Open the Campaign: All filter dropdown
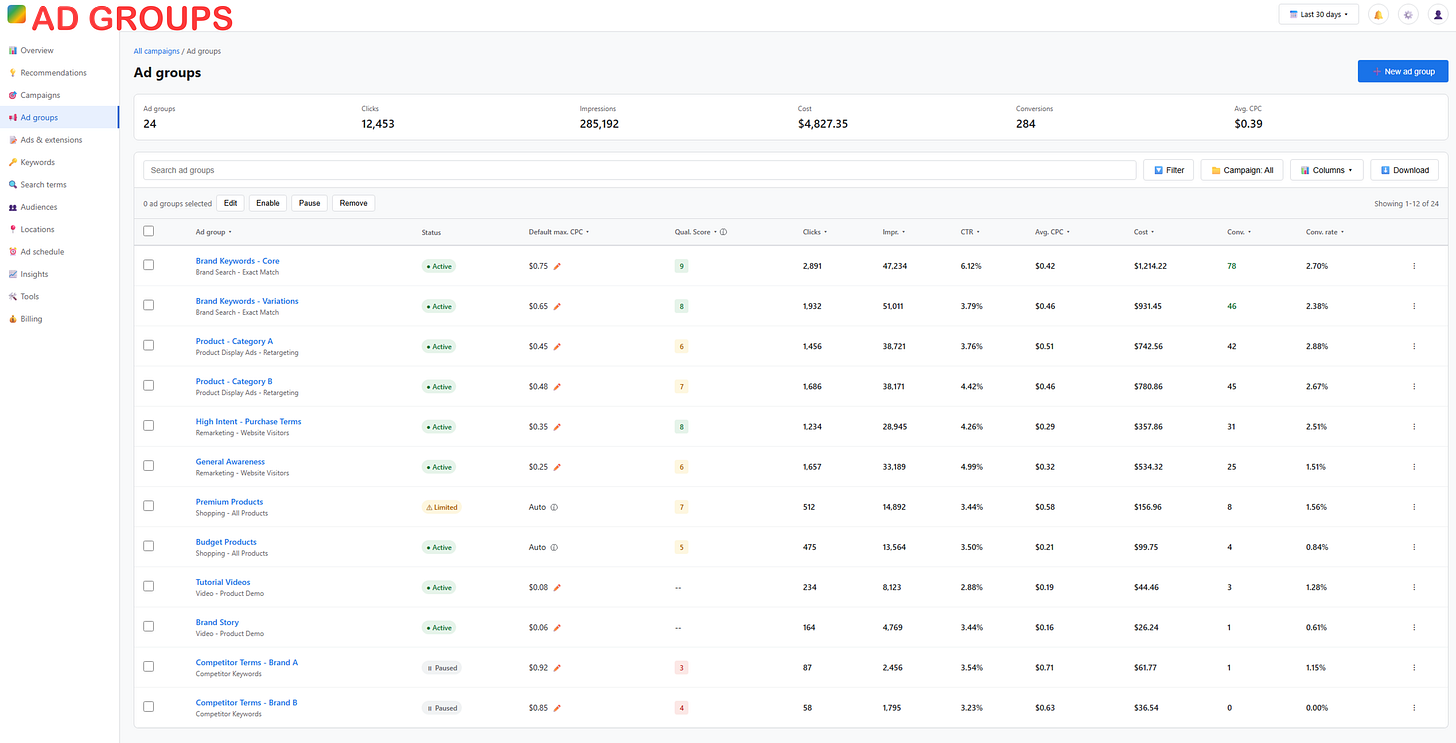The width and height of the screenshot is (1456, 743). [1242, 170]
